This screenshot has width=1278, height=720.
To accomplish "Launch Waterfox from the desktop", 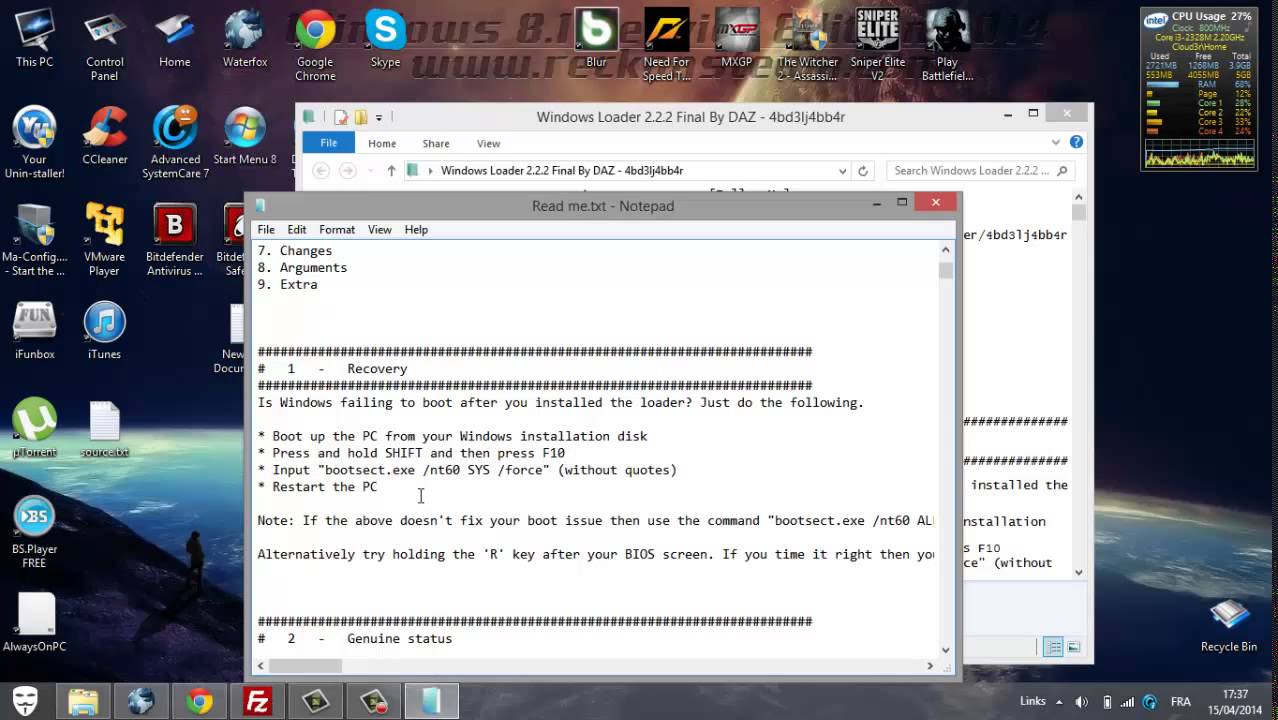I will click(244, 40).
